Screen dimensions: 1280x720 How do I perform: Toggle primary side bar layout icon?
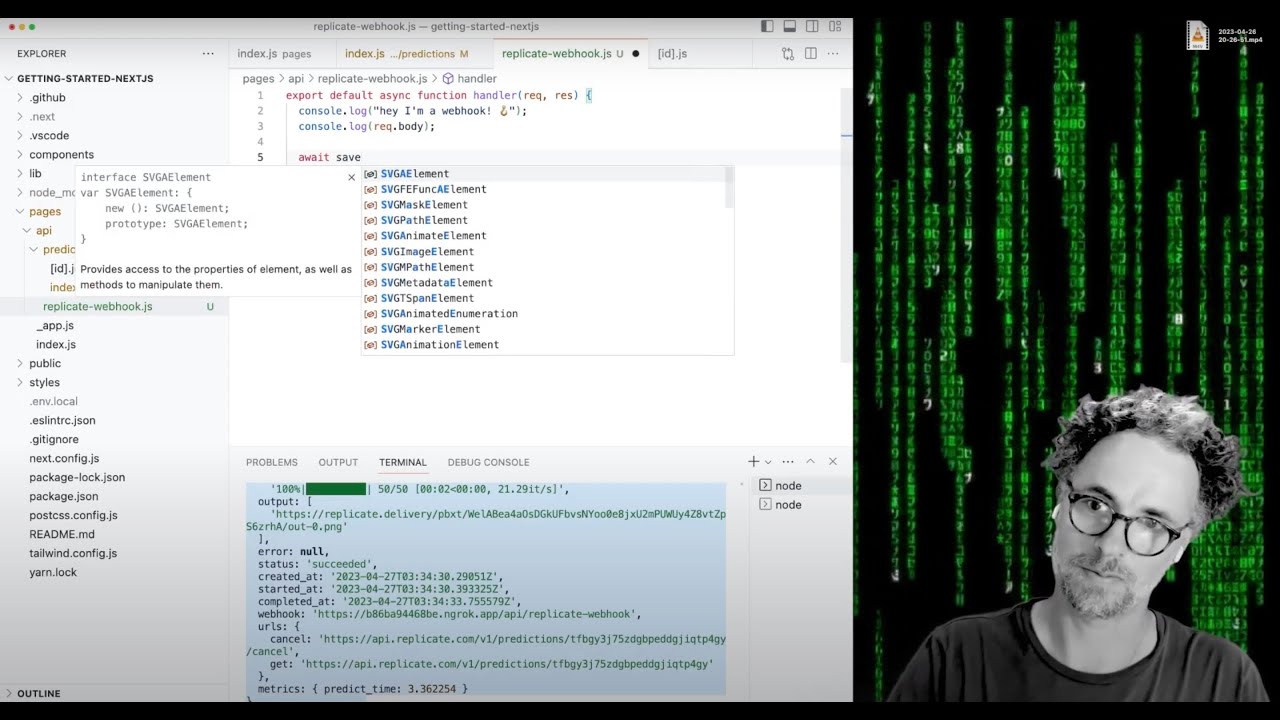coord(767,26)
